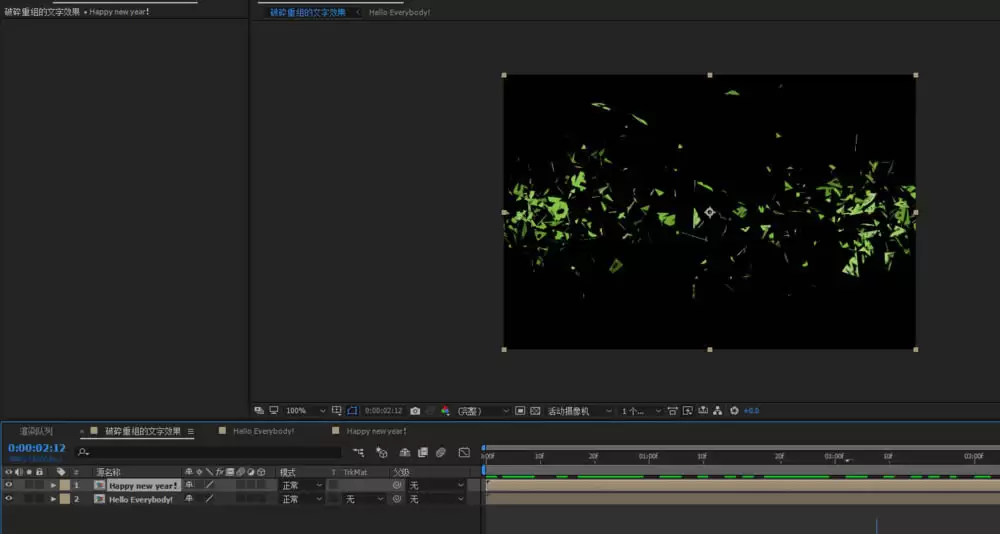Viewport: 1000px width, 534px height.
Task: Click the show channel RGB color icon
Action: [x=445, y=411]
